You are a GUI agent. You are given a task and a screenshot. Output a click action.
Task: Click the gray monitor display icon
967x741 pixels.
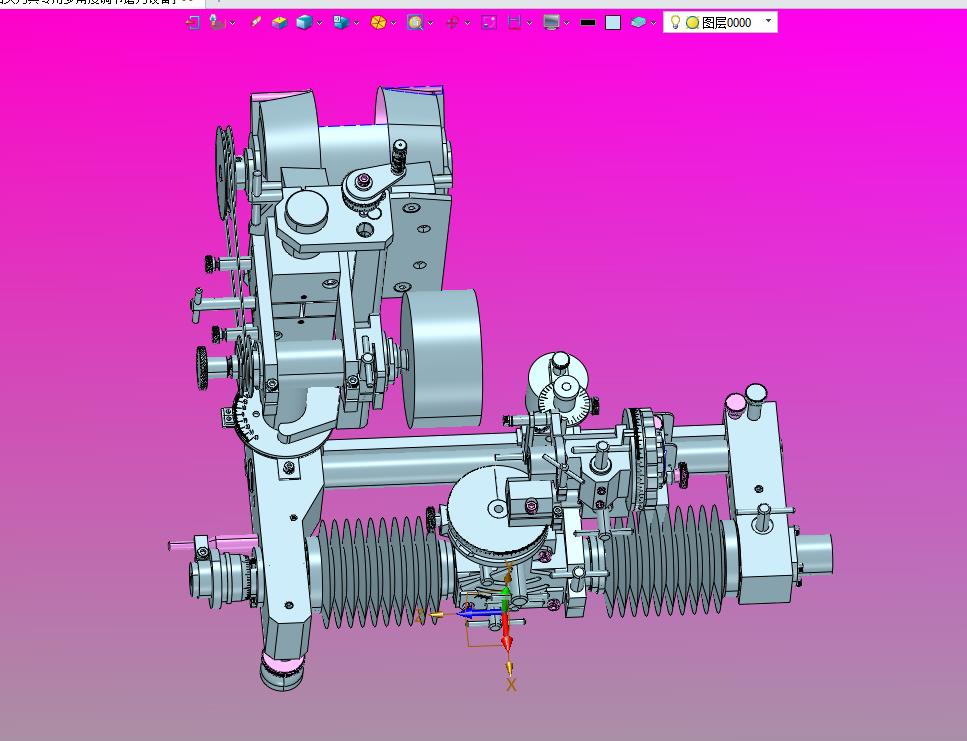pyautogui.click(x=551, y=23)
